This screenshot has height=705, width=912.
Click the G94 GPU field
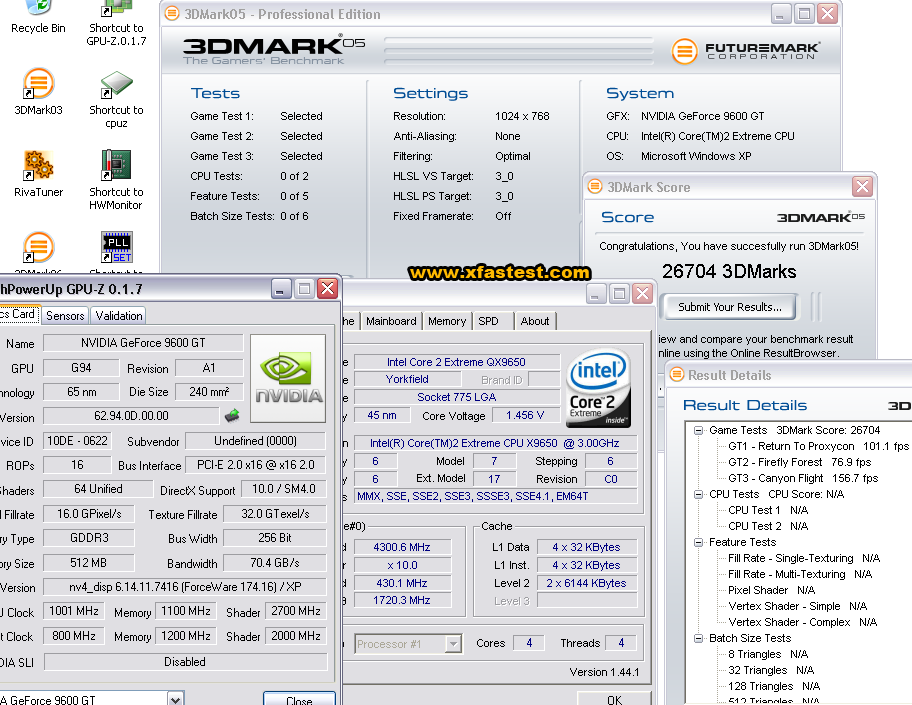[81, 368]
